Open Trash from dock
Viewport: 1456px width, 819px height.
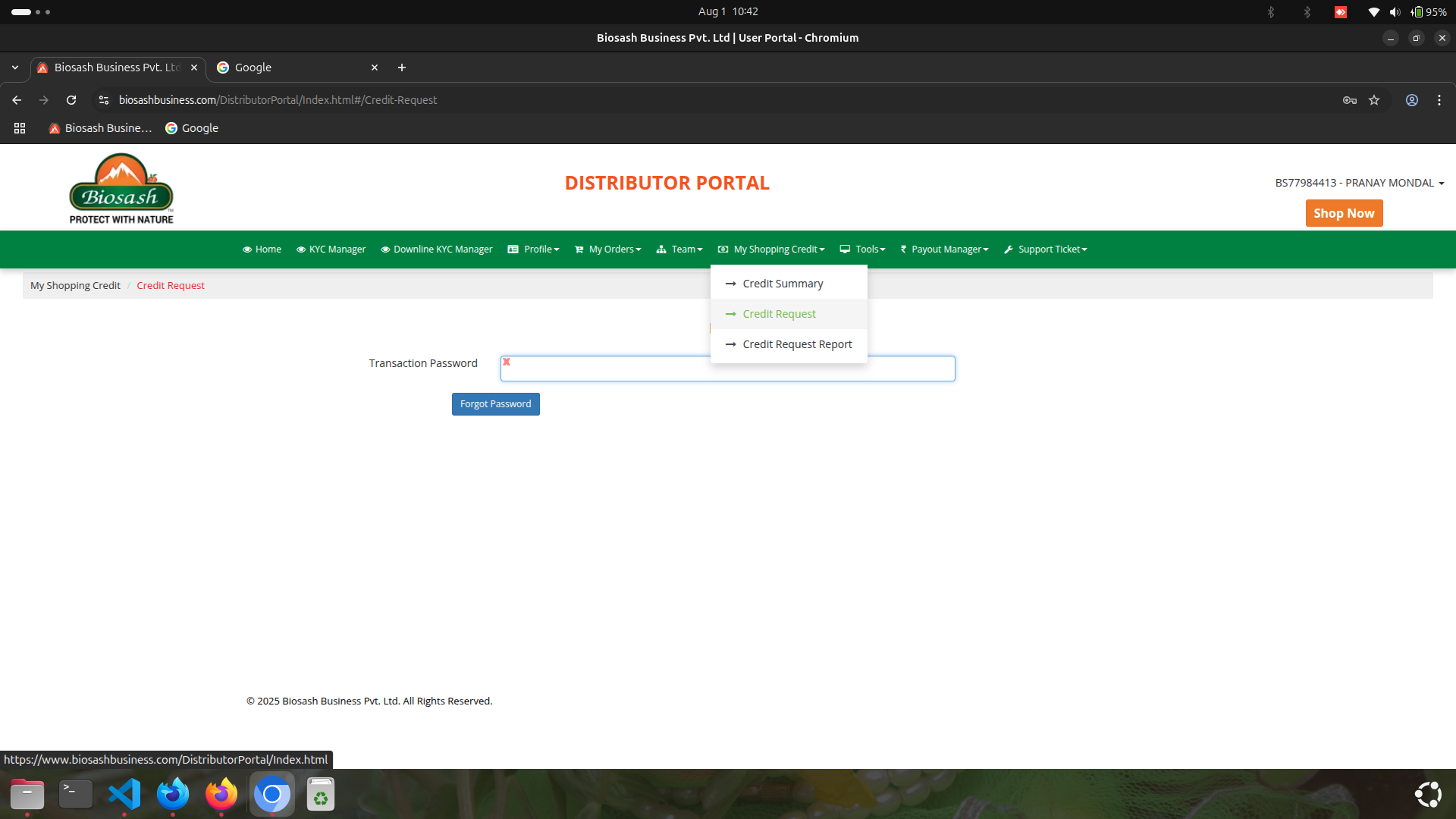click(321, 794)
